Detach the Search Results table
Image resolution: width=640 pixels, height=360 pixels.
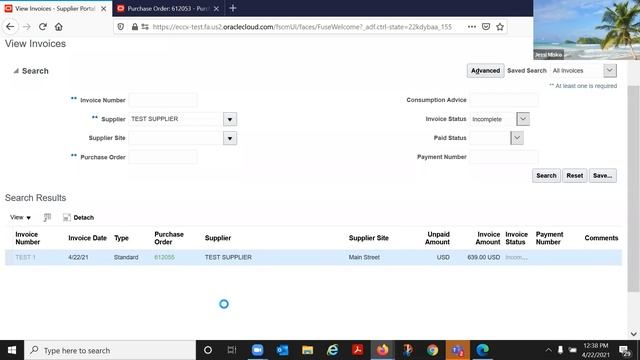(78, 218)
